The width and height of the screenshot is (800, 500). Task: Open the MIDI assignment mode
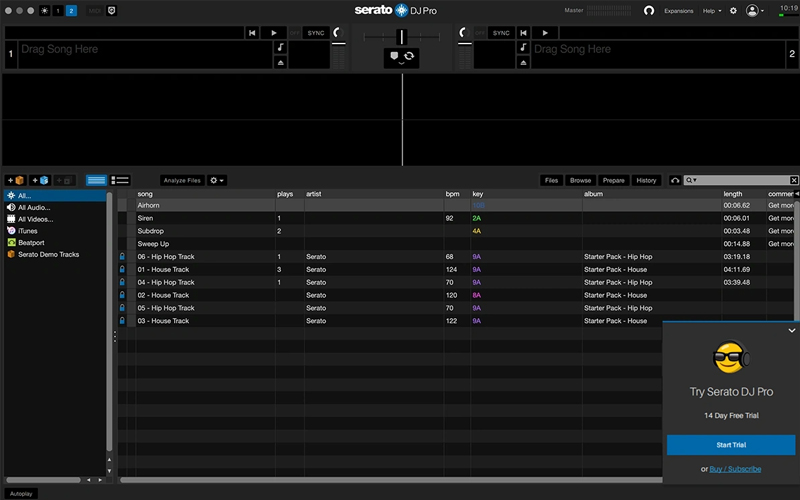[x=94, y=11]
